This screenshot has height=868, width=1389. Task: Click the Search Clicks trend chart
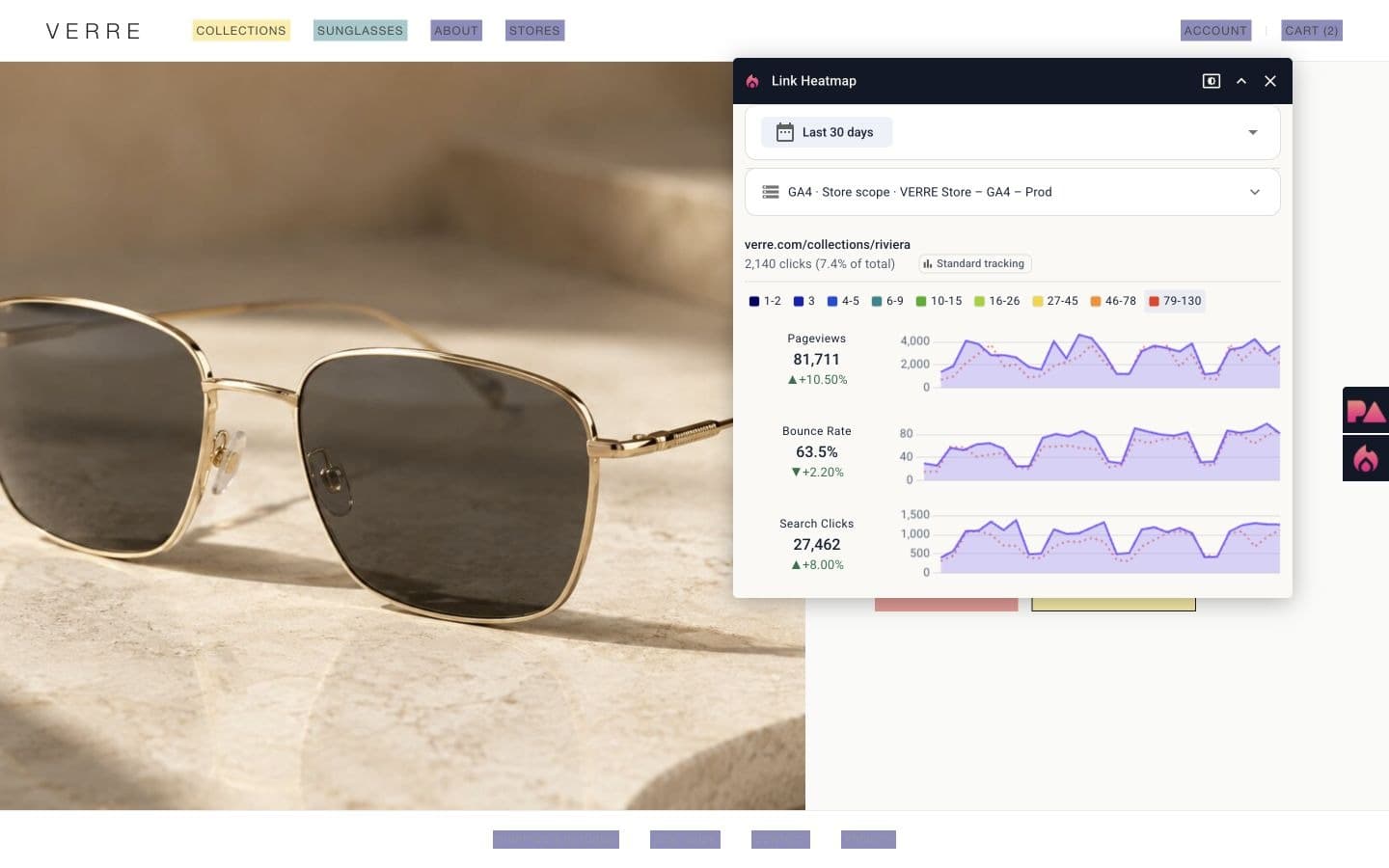(1090, 545)
